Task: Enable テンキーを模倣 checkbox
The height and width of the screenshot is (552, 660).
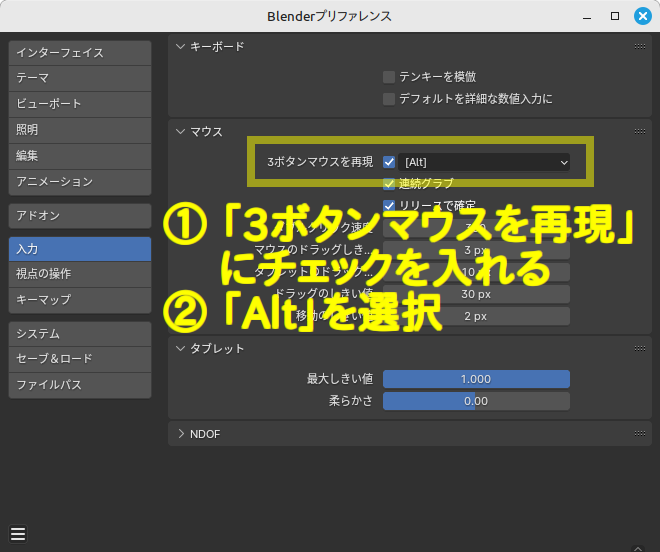Action: point(389,77)
